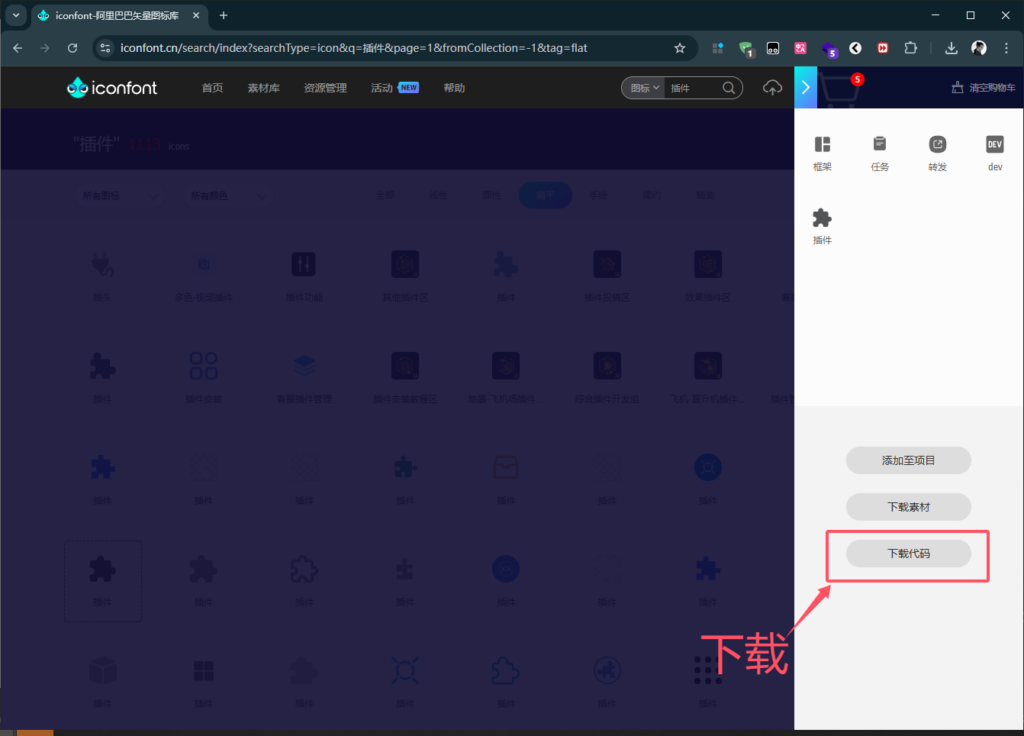Expand the 所有图标 filter dropdown
Screen dimensions: 1024x736
pos(118,196)
